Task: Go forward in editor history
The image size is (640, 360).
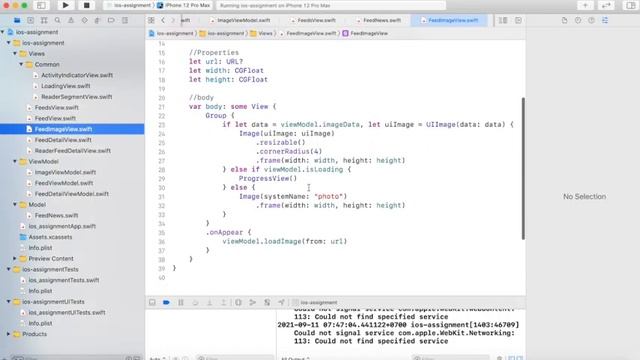Action: pyautogui.click(x=173, y=20)
